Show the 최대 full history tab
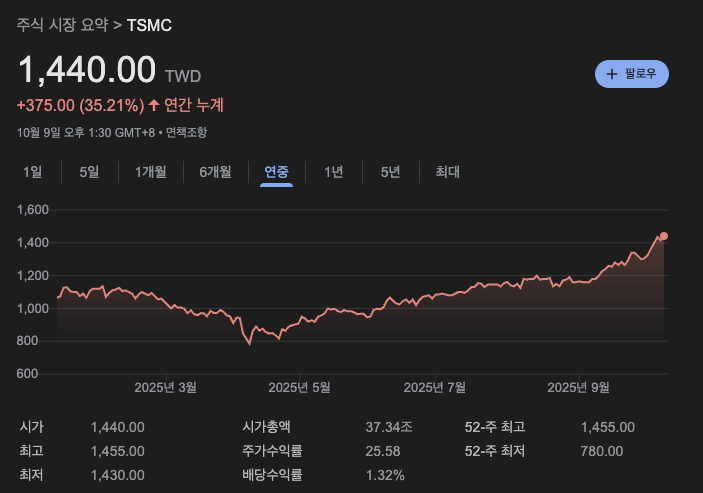This screenshot has height=493, width=703. (447, 172)
